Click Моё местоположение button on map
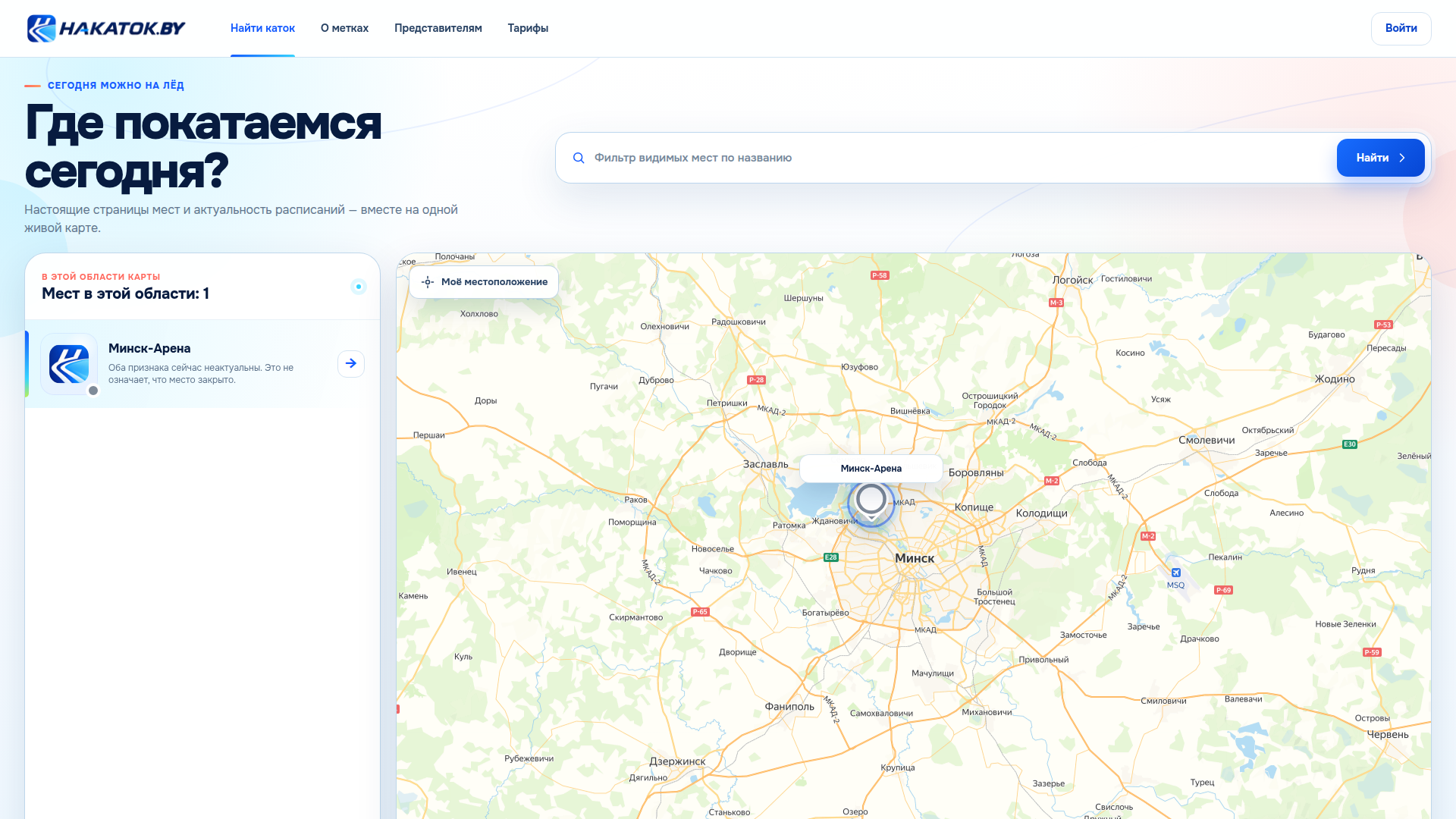This screenshot has width=1456, height=819. point(484,282)
